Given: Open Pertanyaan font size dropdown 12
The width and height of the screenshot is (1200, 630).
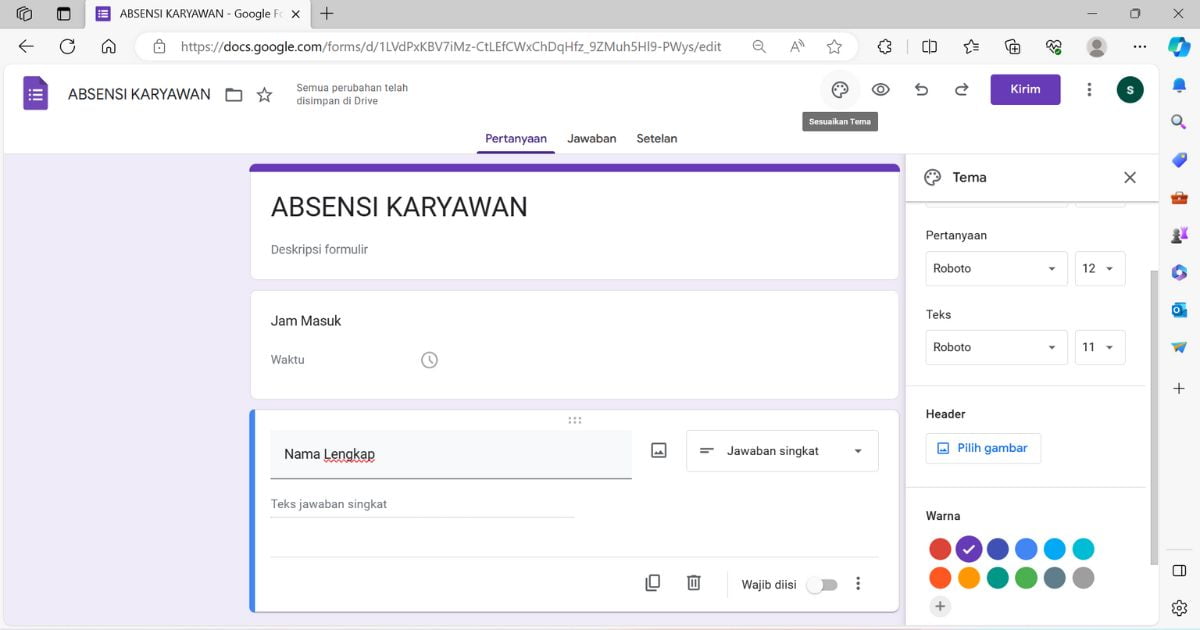Looking at the screenshot, I should [1100, 268].
